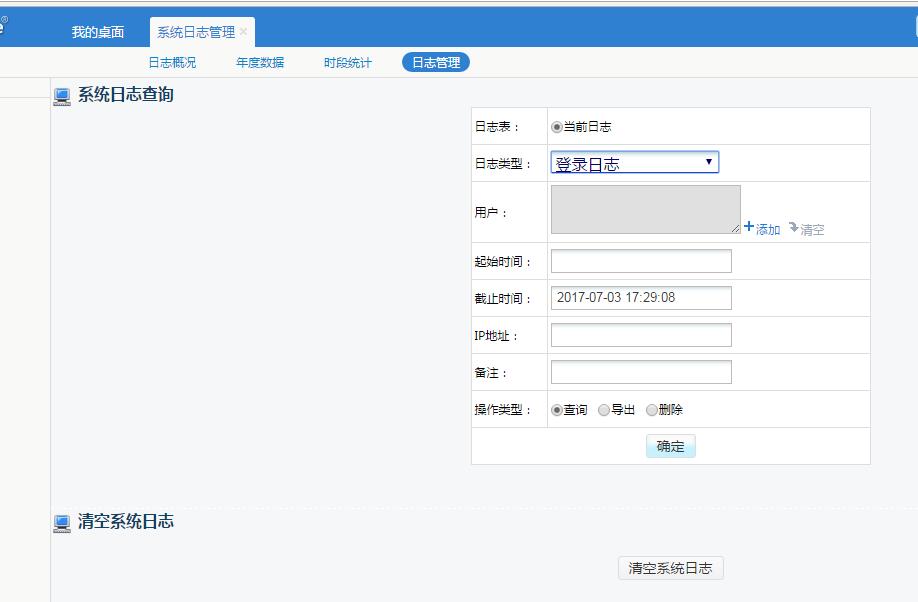918x602 pixels.
Task: Click the computer icon beside 系统日志查询
Action: 62,96
